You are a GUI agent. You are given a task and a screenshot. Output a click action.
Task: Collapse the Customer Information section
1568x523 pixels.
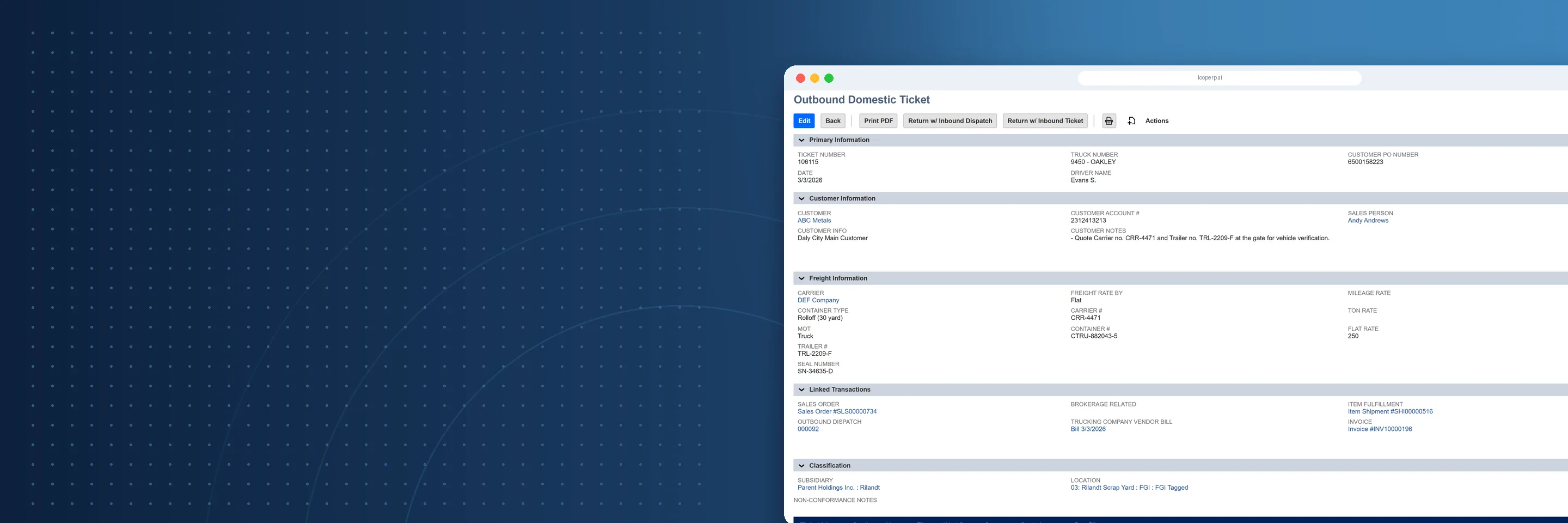click(x=801, y=198)
